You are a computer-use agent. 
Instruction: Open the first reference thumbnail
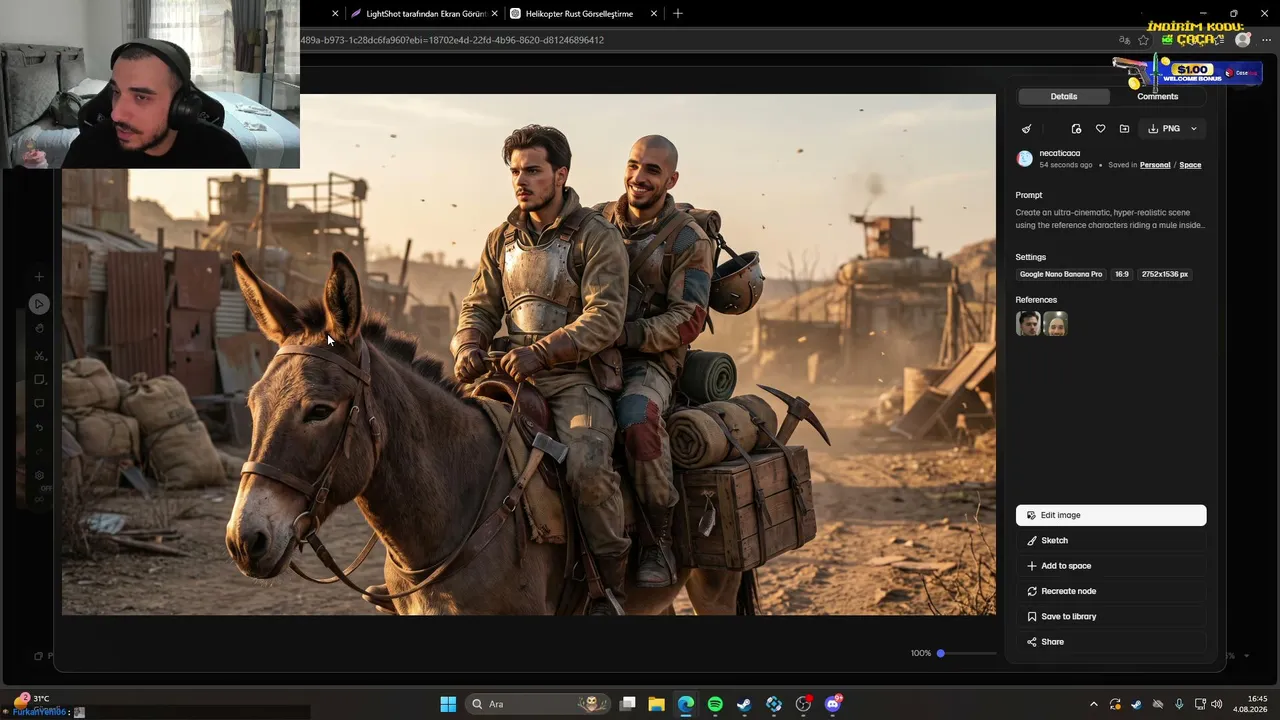coord(1028,323)
